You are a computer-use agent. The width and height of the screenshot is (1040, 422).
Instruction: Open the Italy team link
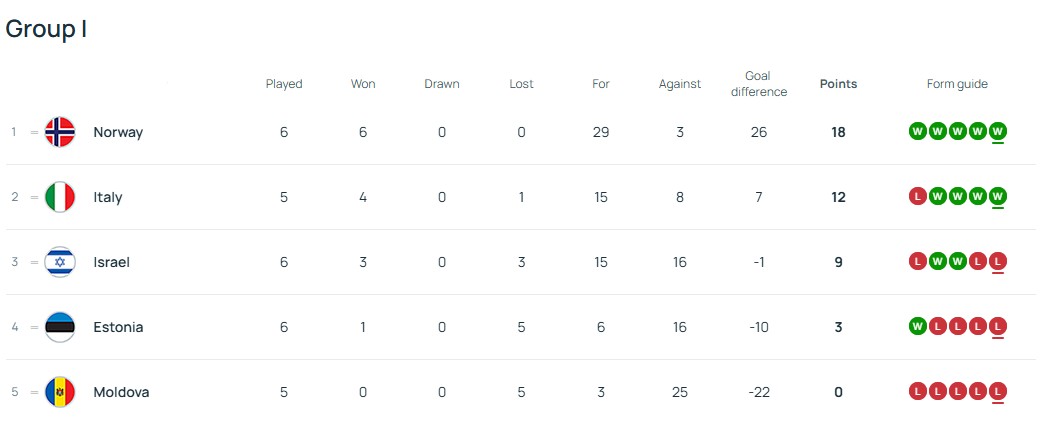pos(108,197)
